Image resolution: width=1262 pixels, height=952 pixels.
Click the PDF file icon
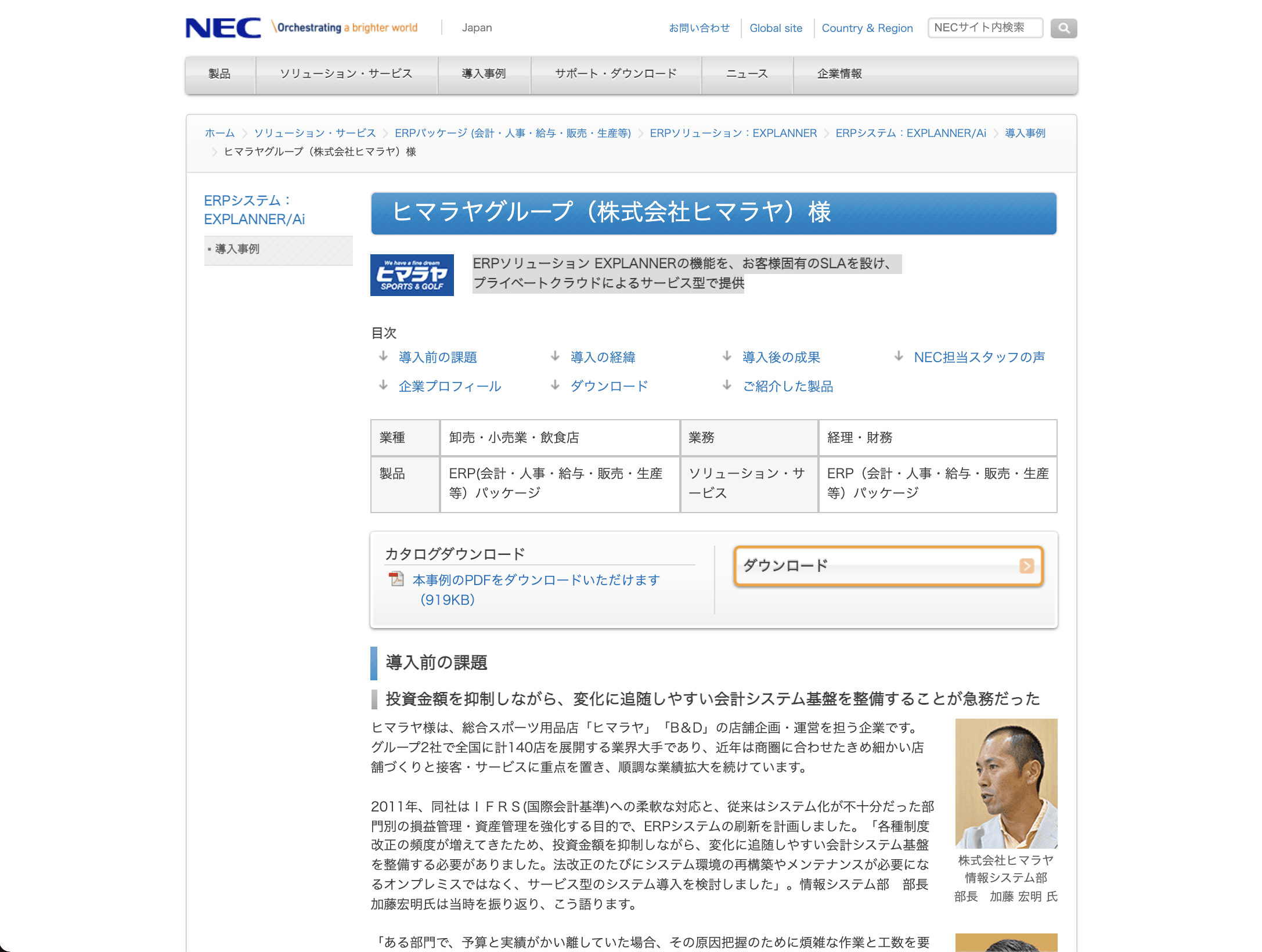coord(396,579)
